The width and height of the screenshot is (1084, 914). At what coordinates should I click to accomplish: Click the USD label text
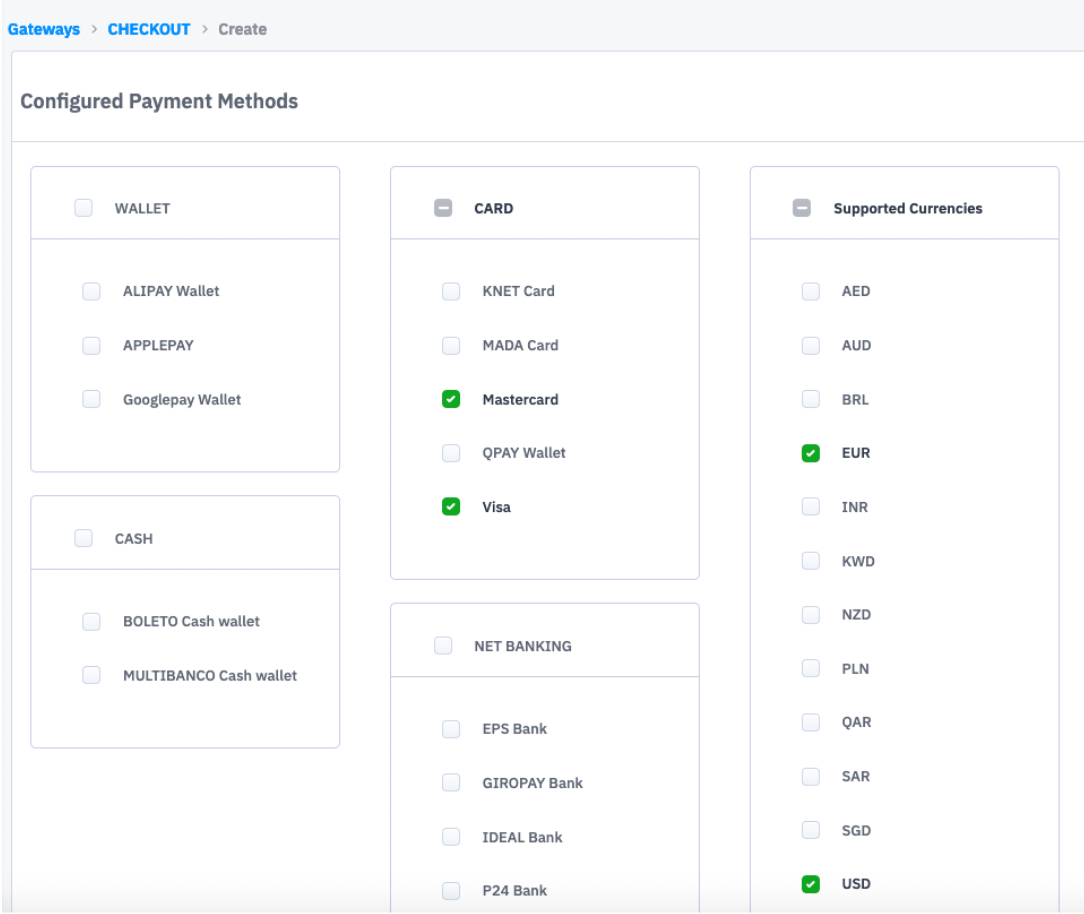856,884
